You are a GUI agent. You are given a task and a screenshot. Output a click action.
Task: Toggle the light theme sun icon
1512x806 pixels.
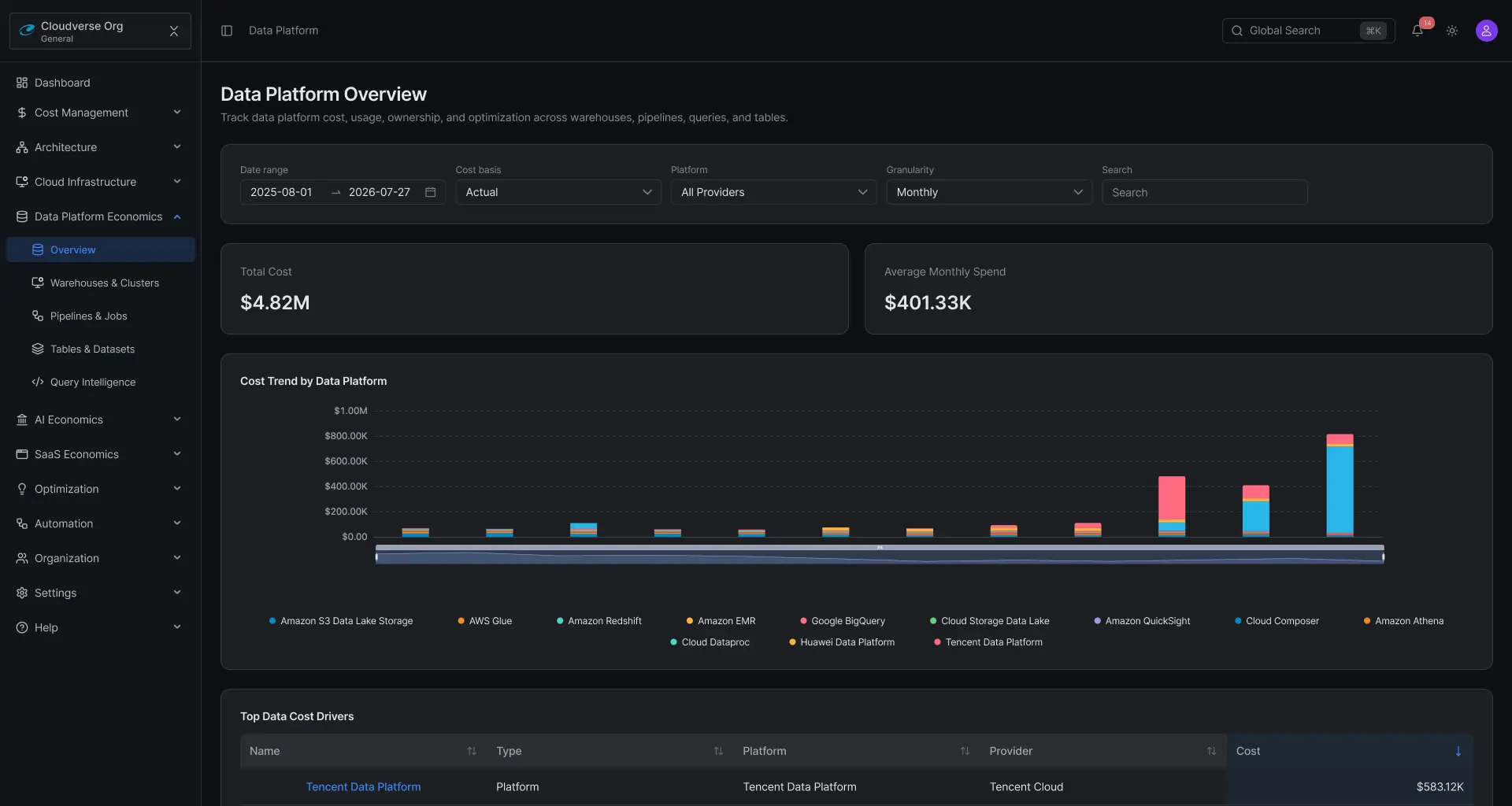pos(1452,31)
